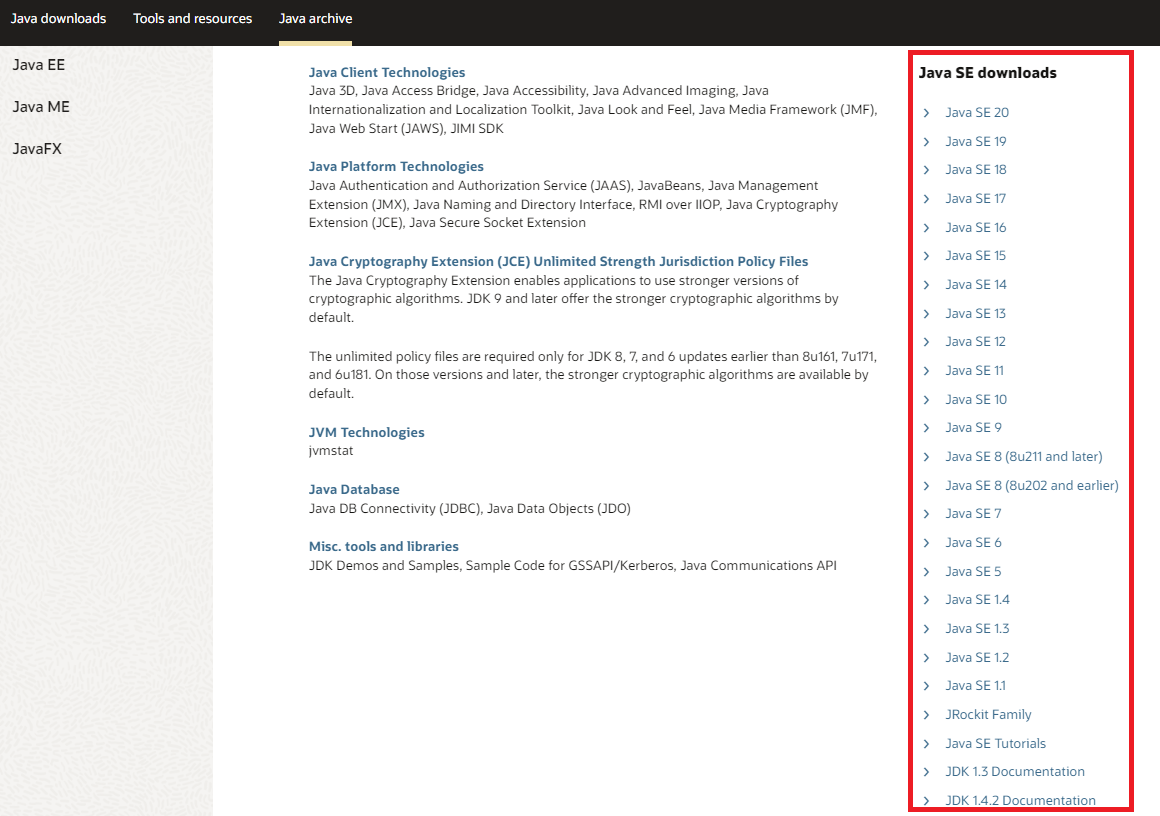Open the JRockit Family link
This screenshot has width=1160, height=816.
pyautogui.click(x=988, y=714)
